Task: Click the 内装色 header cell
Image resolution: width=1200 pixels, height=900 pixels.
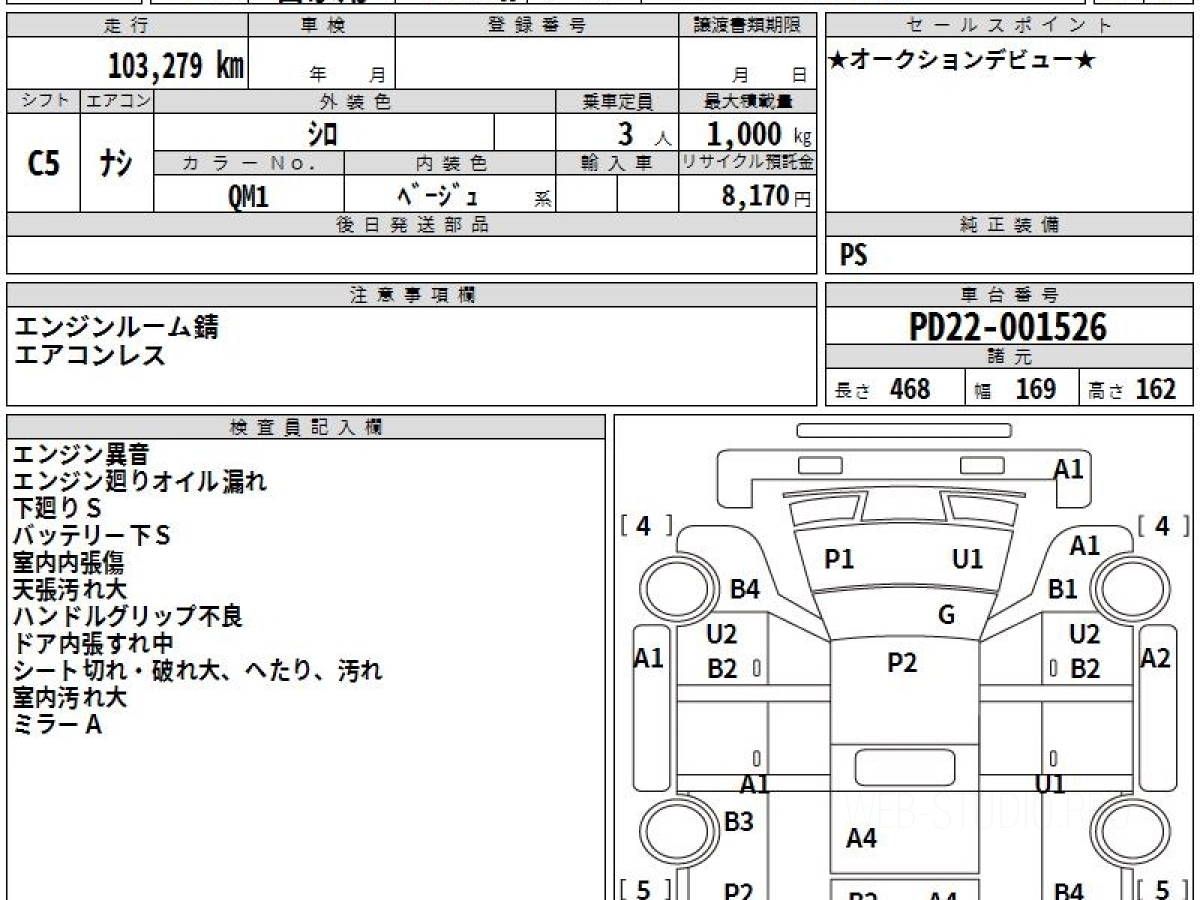Action: coord(450,163)
